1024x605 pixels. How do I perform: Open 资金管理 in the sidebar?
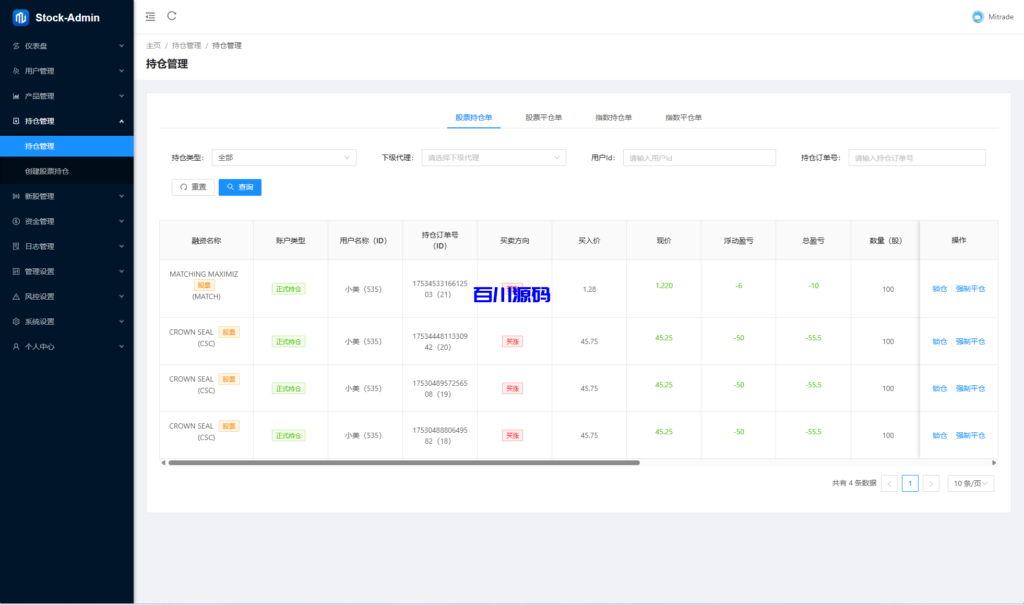click(x=66, y=221)
